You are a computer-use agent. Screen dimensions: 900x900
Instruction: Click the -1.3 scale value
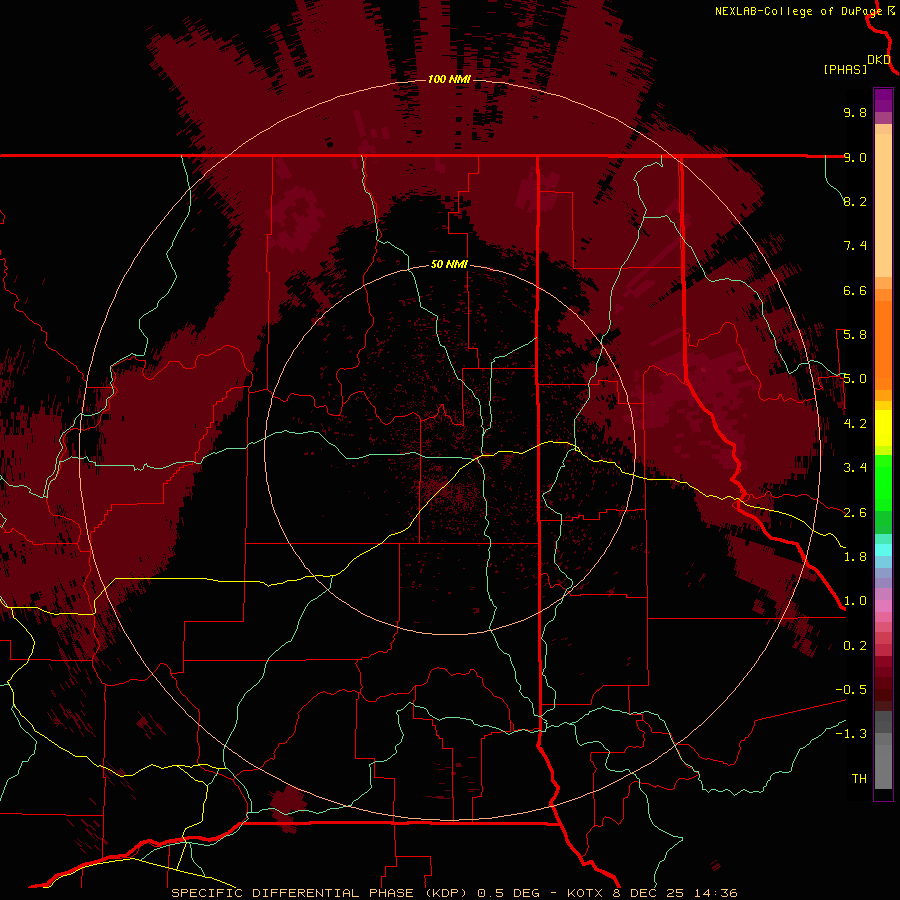pyautogui.click(x=851, y=734)
